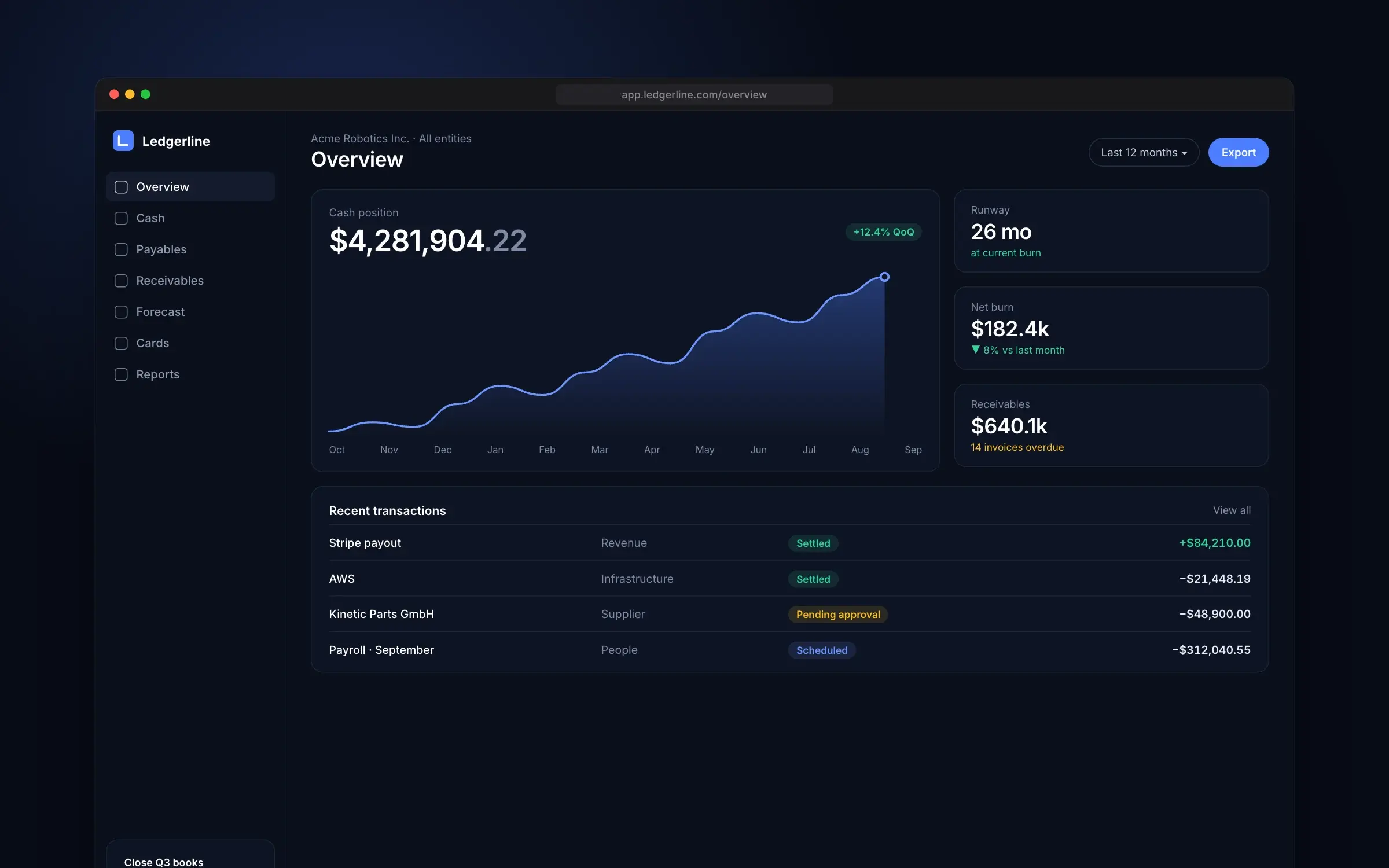Click the Cards sidebar icon

pos(121,343)
